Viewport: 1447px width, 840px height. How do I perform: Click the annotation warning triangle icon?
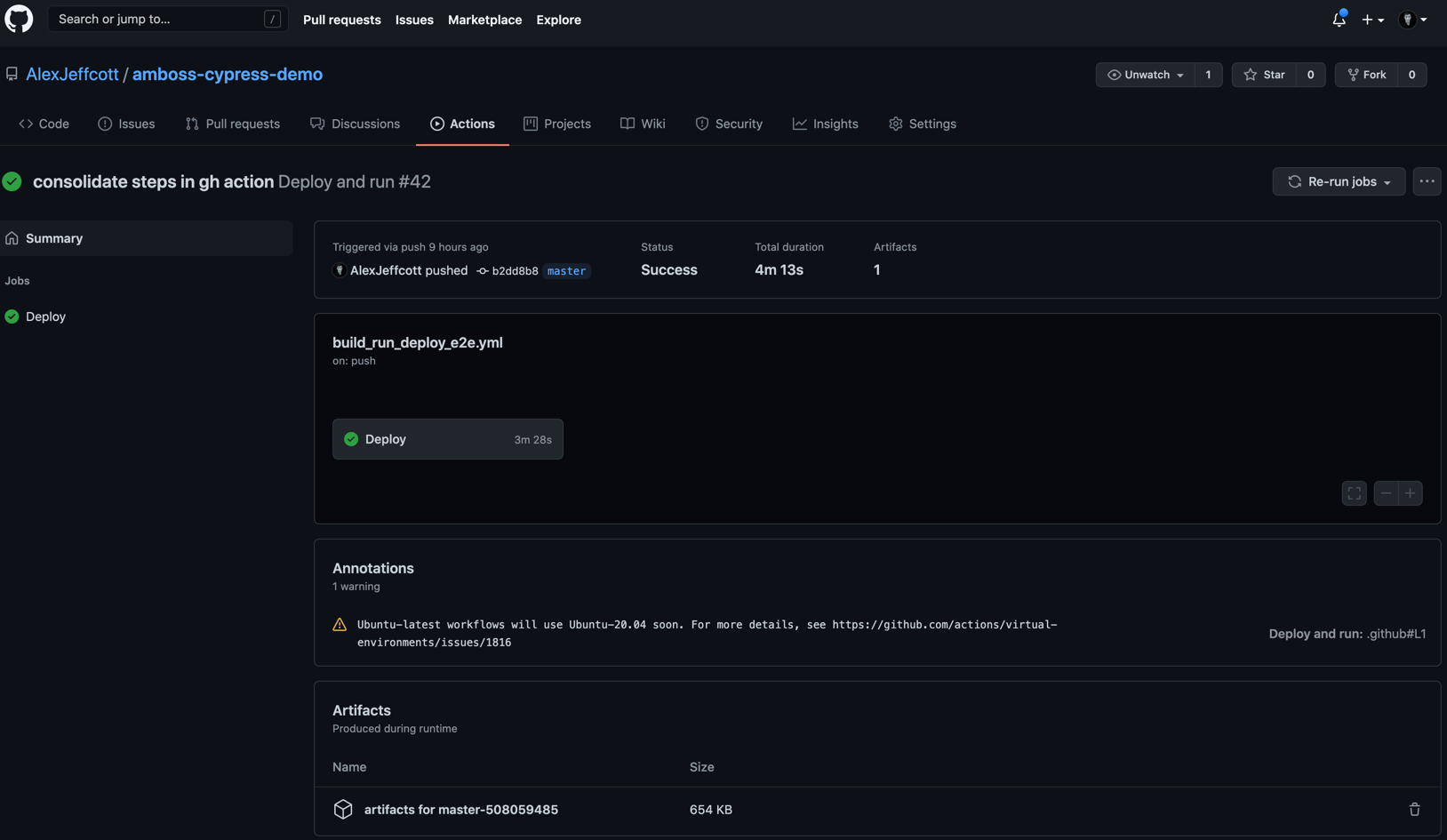(x=340, y=625)
